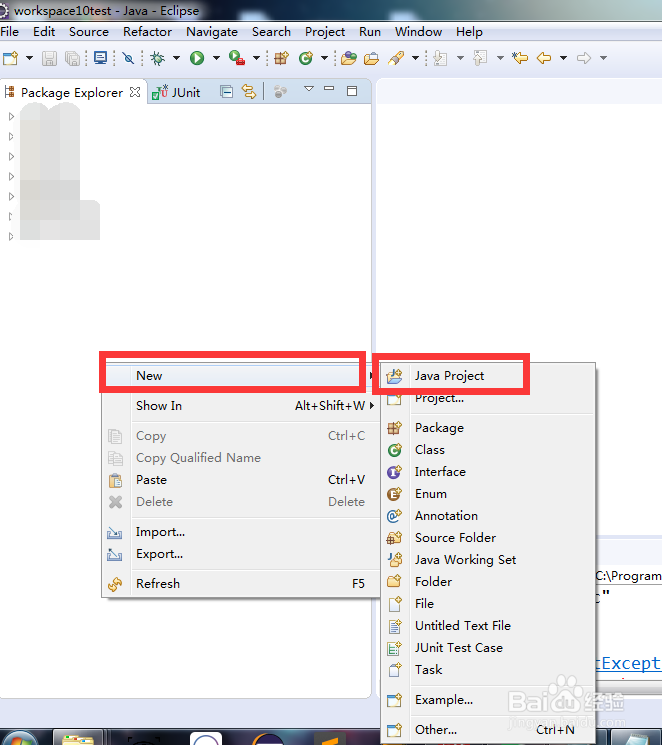
Task: Click the Open Task folder icon
Action: [x=371, y=58]
